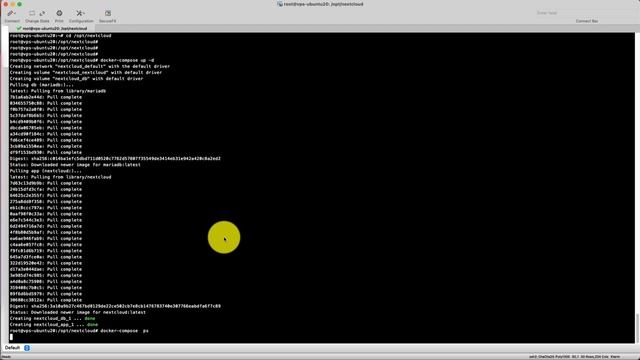Viewport: 640px width, 360px height.
Task: Click the blue stepper arrows beside Default
Action: [27, 348]
